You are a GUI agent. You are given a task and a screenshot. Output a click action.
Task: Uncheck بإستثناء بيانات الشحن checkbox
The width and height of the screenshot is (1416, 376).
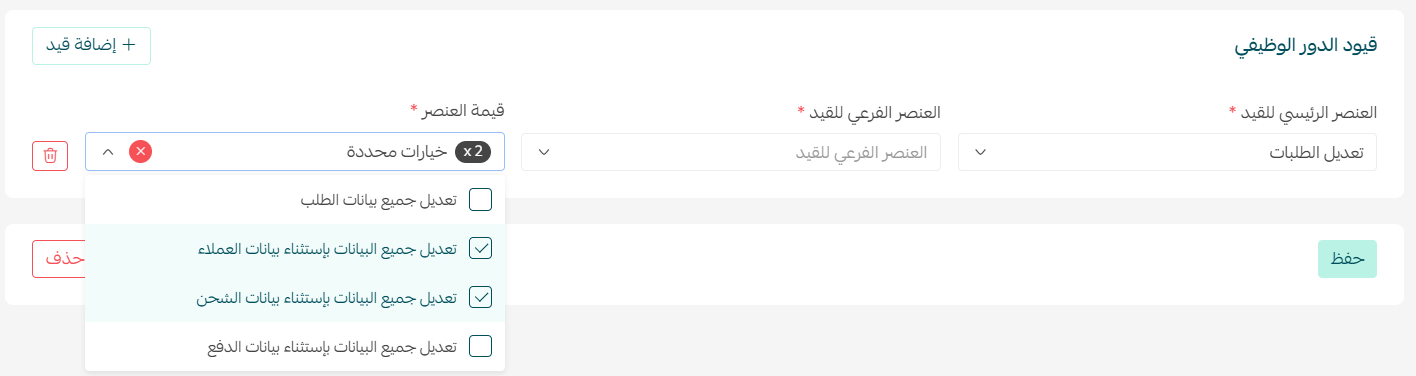[x=481, y=297]
